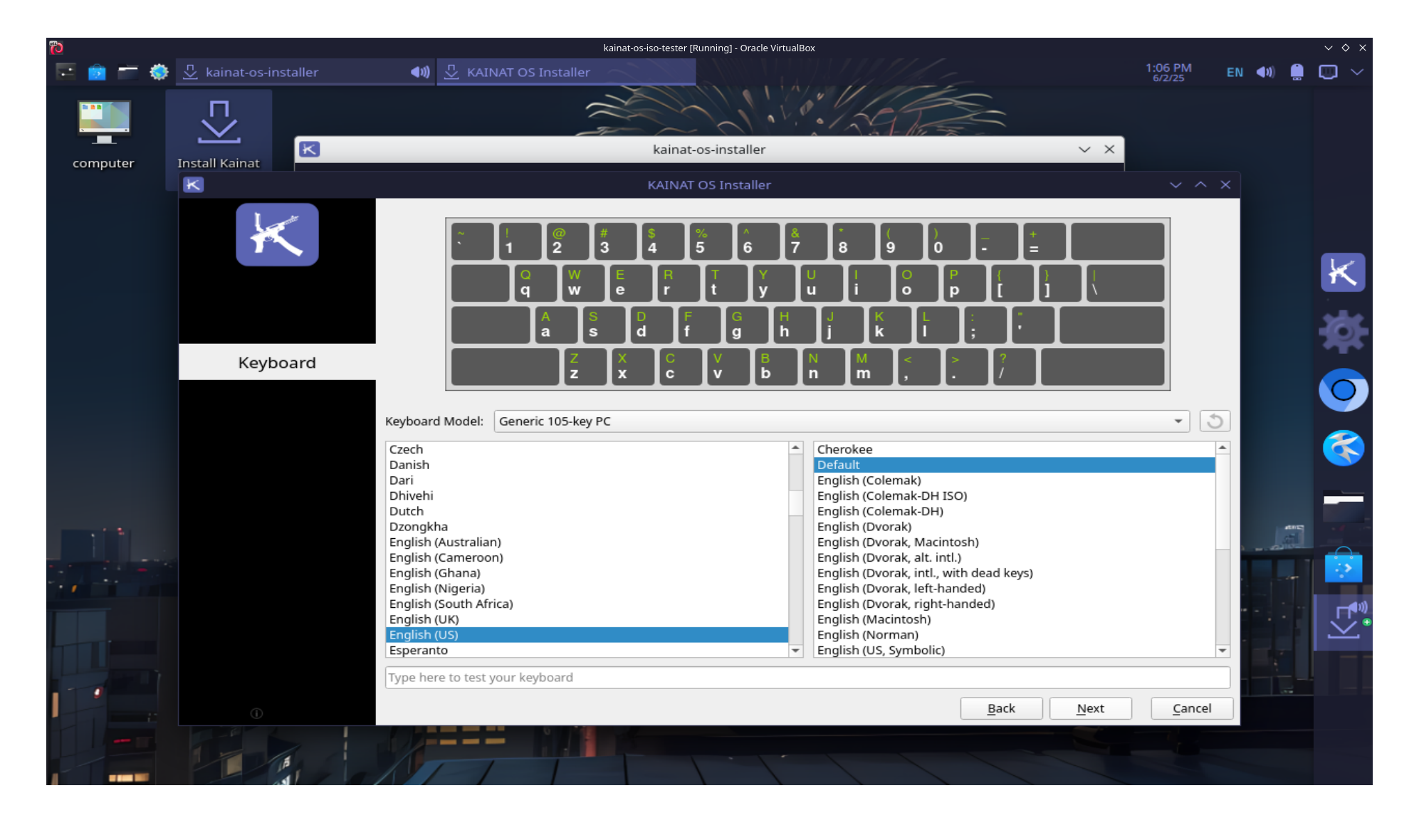Select Danish in the layout list
This screenshot has height=840, width=1419.
coord(587,465)
